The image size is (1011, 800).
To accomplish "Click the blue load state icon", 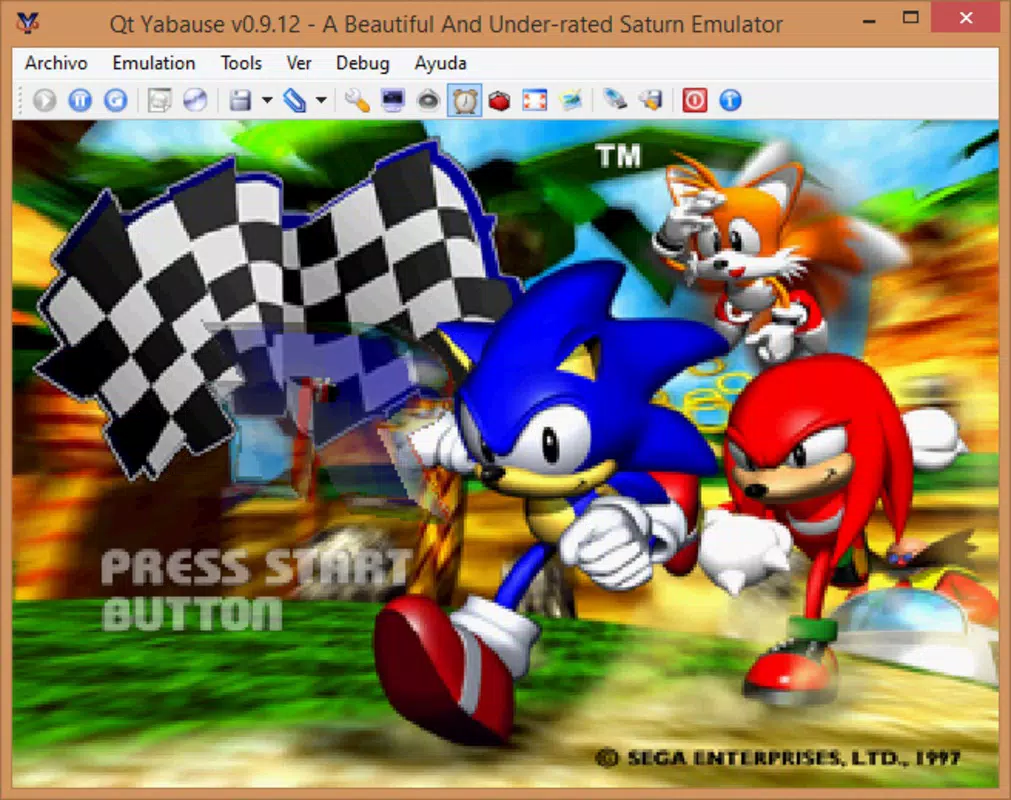I will (x=294, y=101).
